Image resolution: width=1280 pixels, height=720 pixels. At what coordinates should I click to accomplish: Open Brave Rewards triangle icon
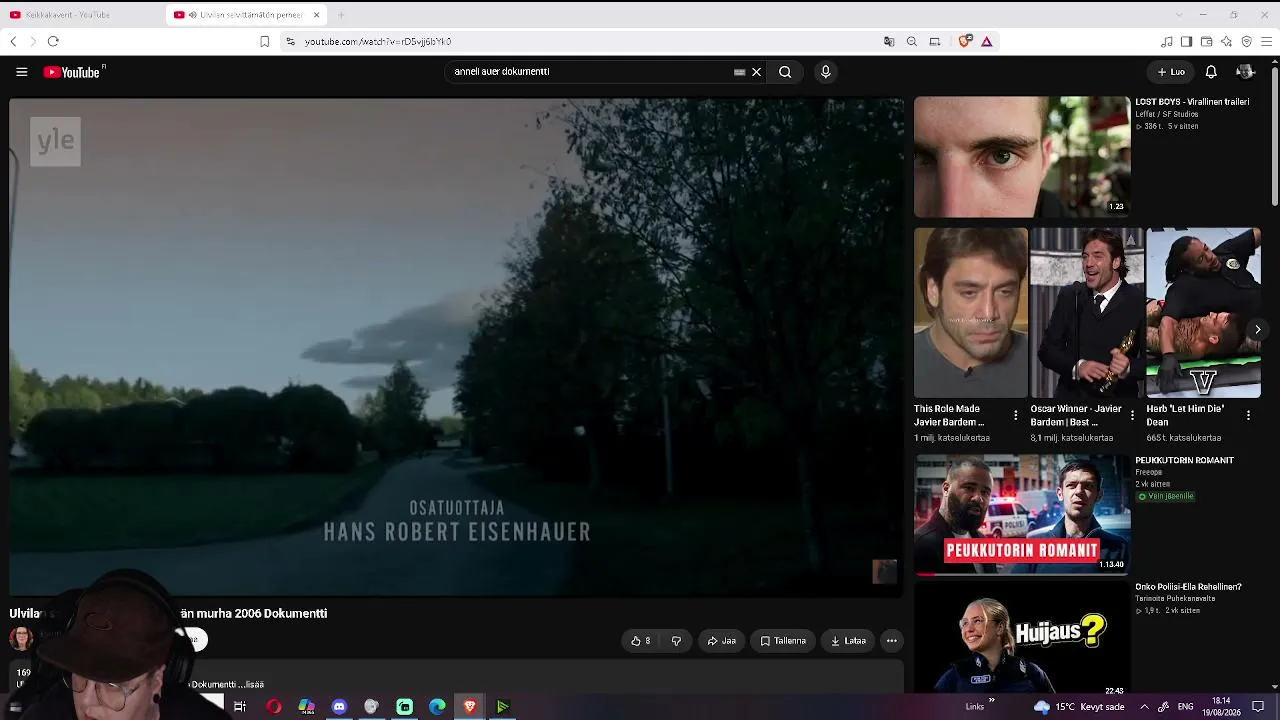click(987, 41)
